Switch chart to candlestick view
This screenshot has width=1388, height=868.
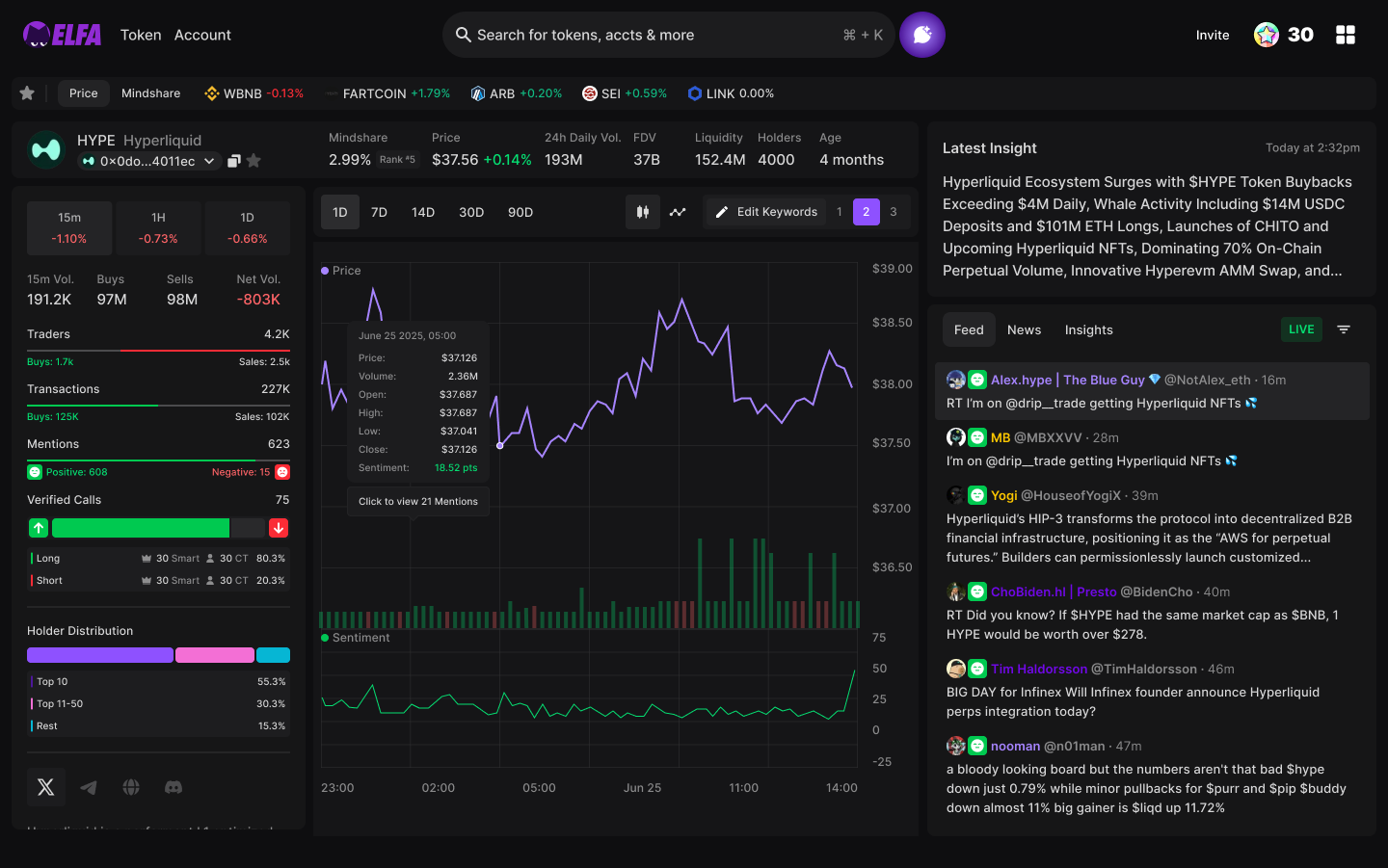(642, 212)
